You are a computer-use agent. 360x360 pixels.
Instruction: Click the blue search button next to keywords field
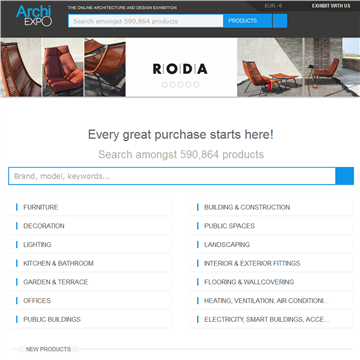tap(344, 176)
